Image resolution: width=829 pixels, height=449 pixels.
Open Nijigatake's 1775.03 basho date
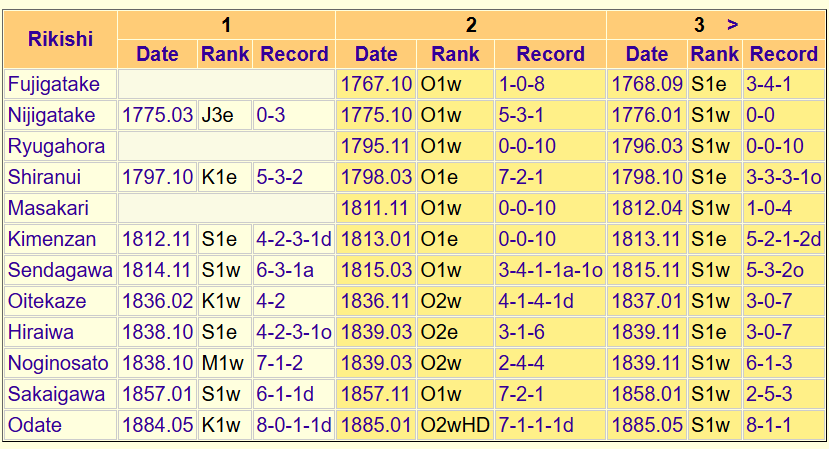[158, 115]
